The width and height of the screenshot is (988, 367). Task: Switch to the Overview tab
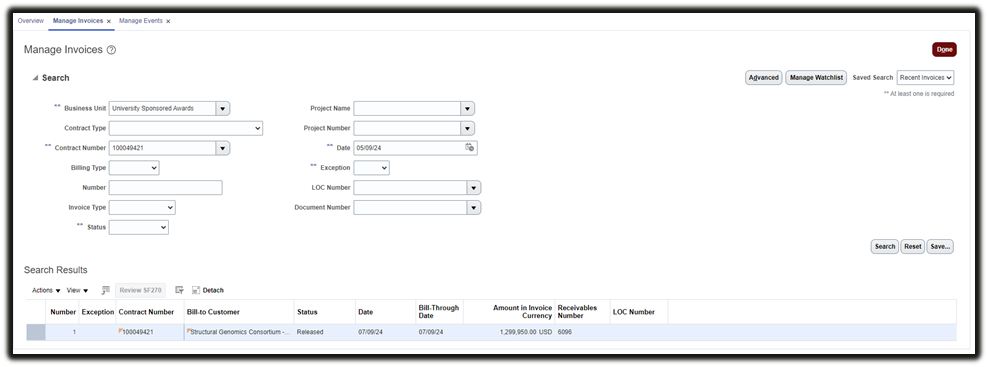click(x=31, y=21)
